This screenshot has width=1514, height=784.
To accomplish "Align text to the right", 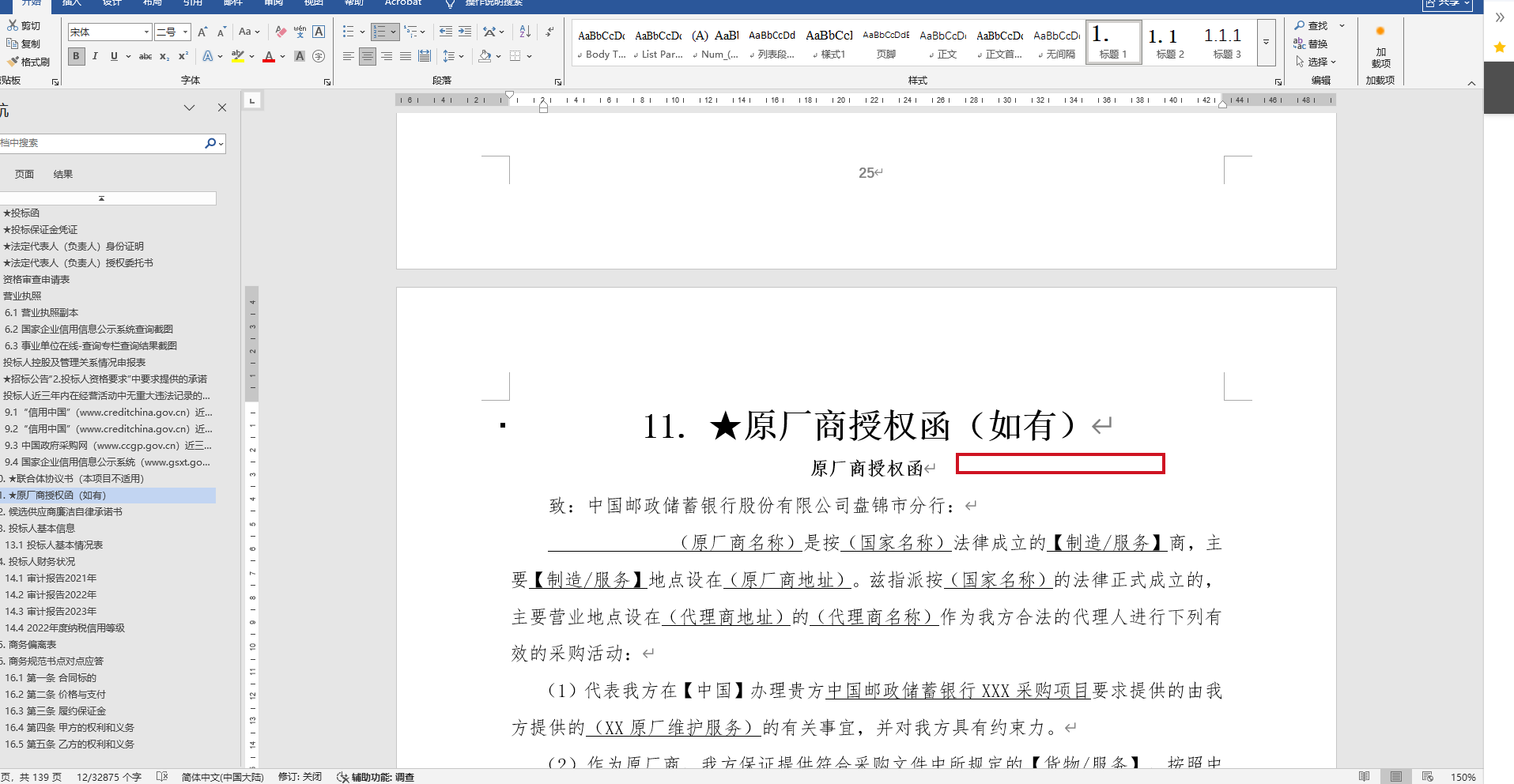I will pyautogui.click(x=387, y=56).
